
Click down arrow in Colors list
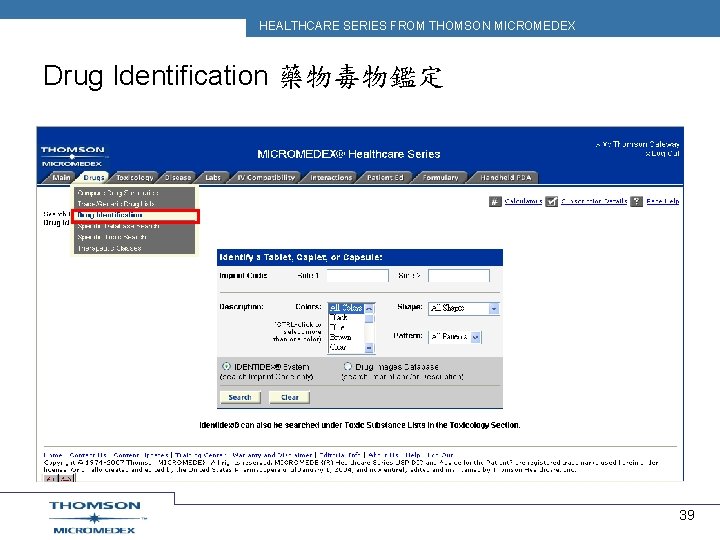pos(369,349)
